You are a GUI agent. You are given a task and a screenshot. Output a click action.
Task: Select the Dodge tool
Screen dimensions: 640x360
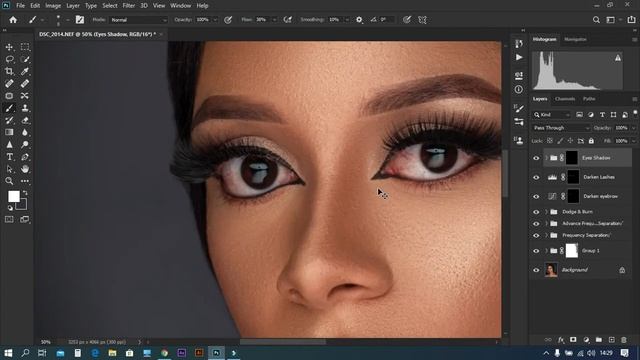click(x=25, y=144)
